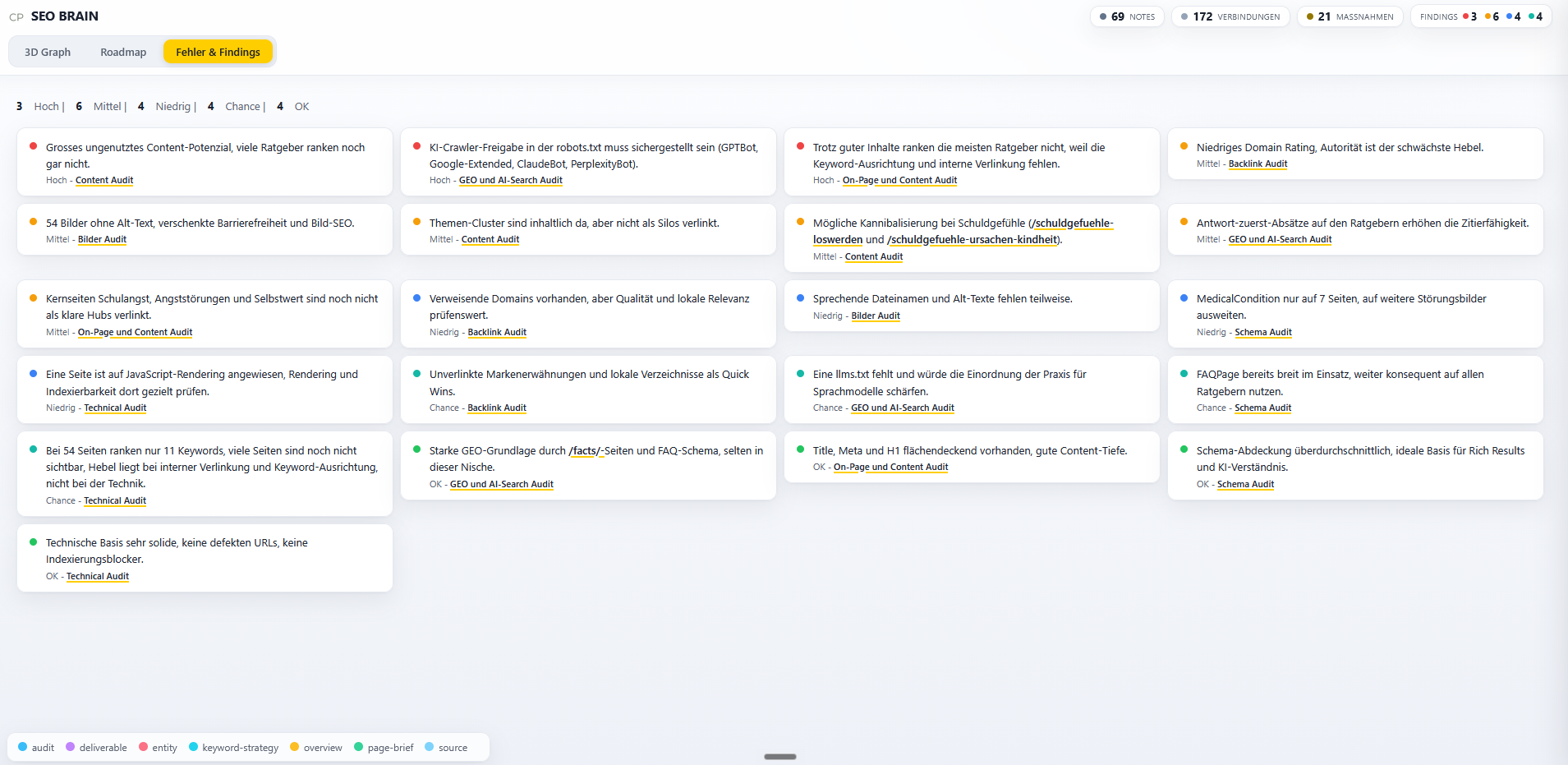Image resolution: width=1568 pixels, height=765 pixels.
Task: Open On-Page und Content Audit under Kernseiten Schulangst
Action: tap(135, 333)
